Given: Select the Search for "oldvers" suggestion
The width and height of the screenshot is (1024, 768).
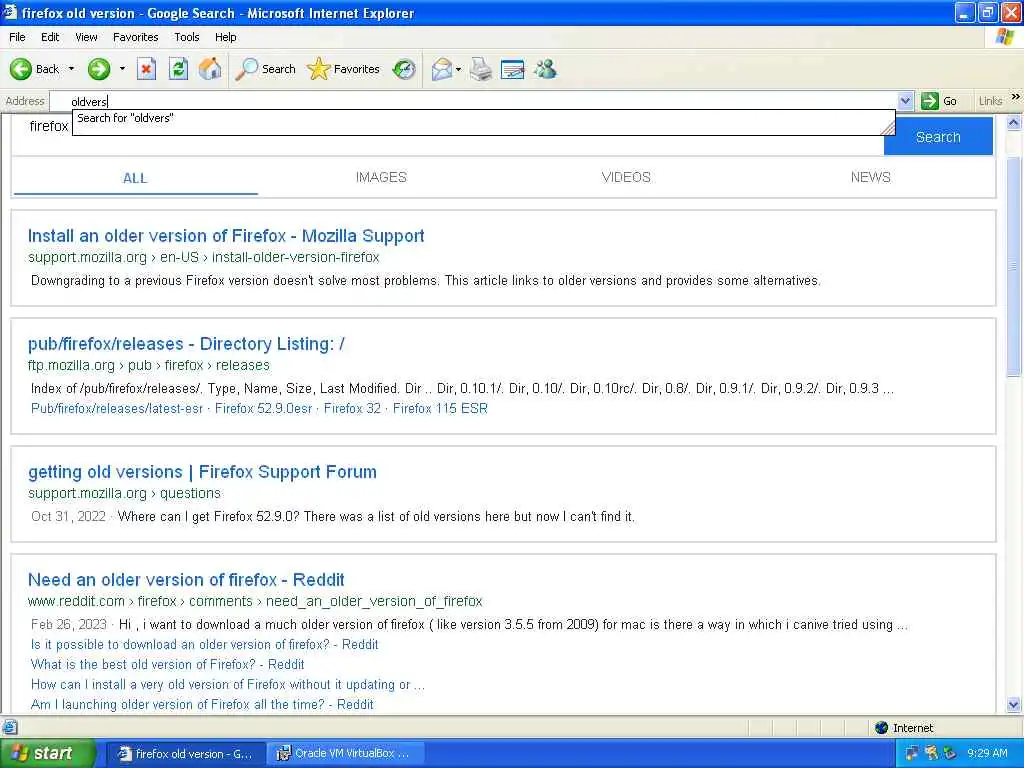Looking at the screenshot, I should pyautogui.click(x=483, y=118).
